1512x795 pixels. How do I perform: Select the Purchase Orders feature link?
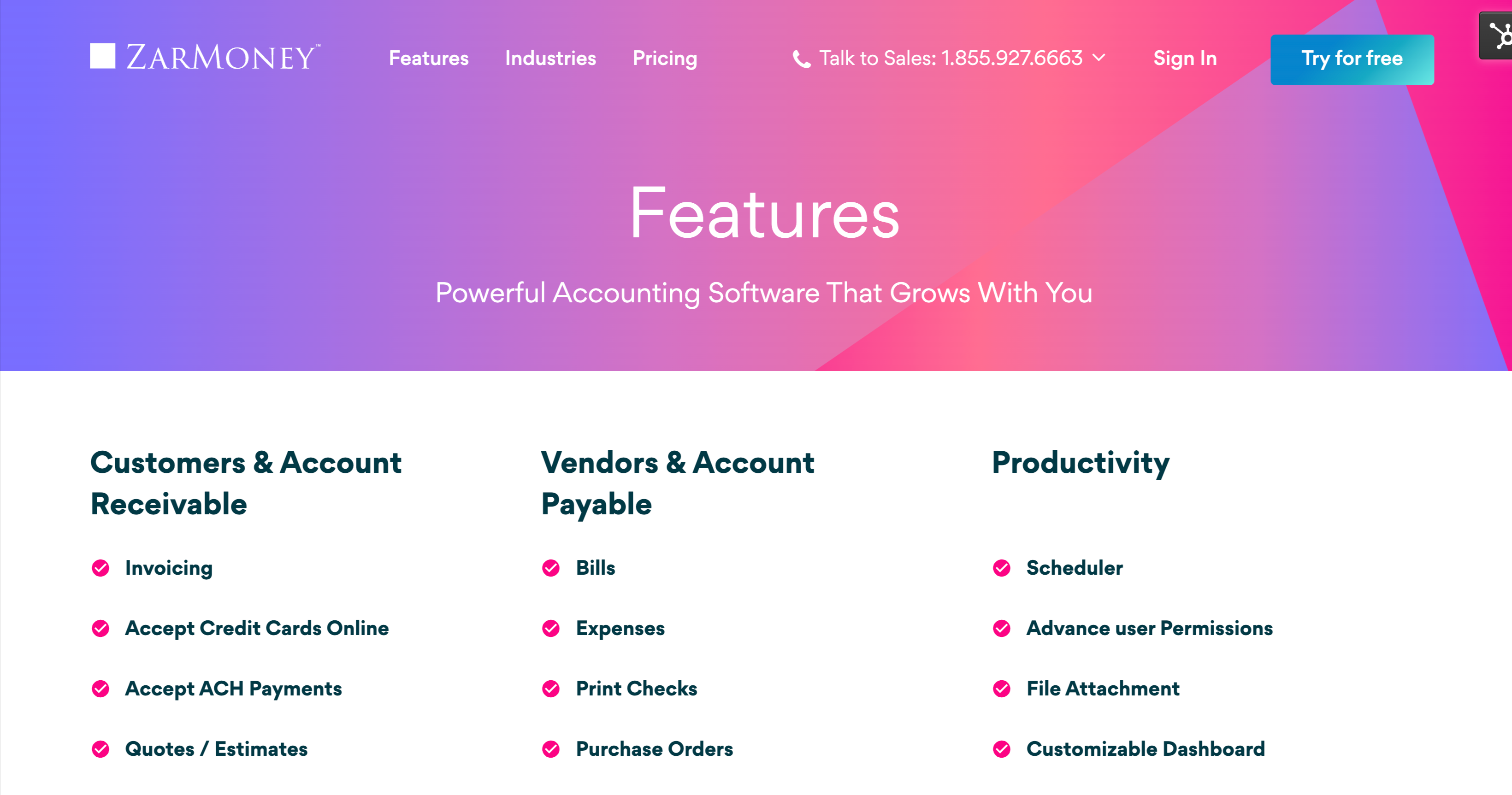[x=654, y=749]
